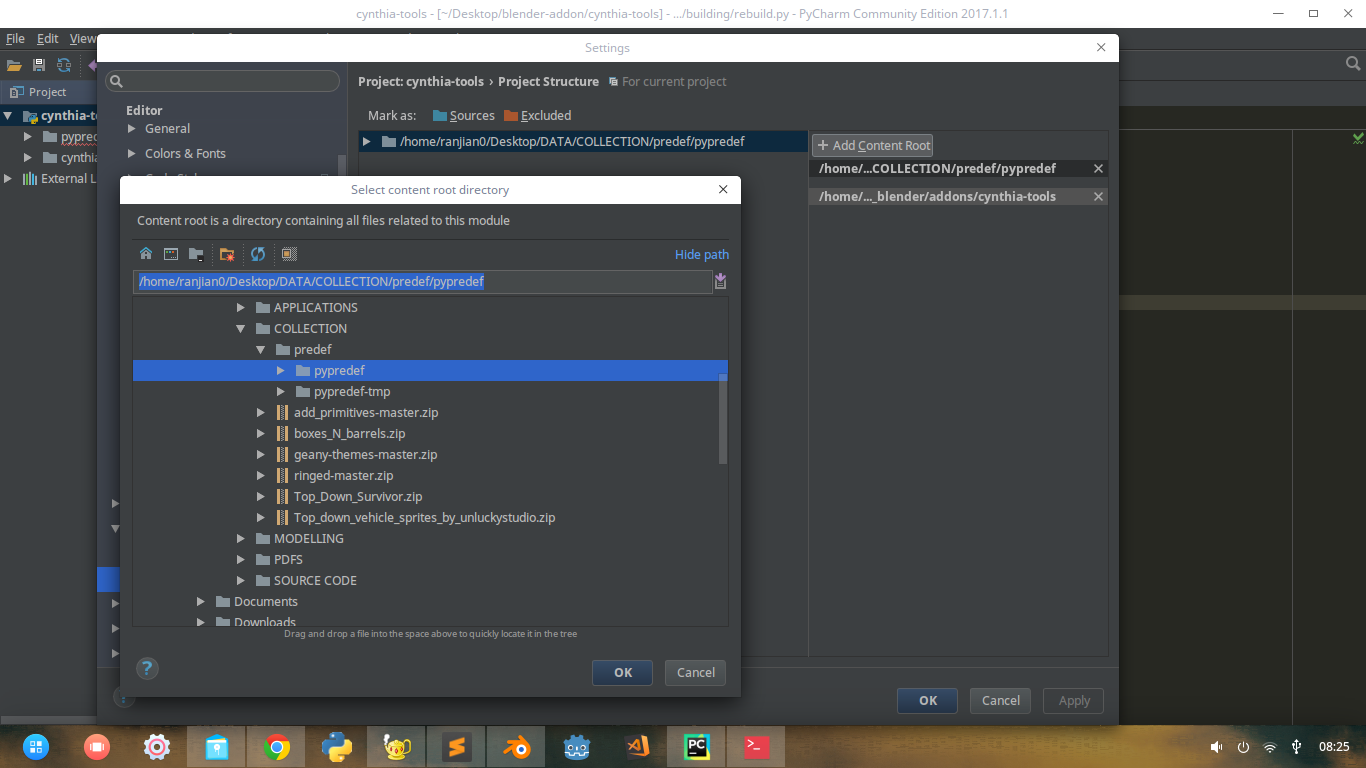Open the Edit menu
The height and width of the screenshot is (768, 1366).
pos(48,39)
